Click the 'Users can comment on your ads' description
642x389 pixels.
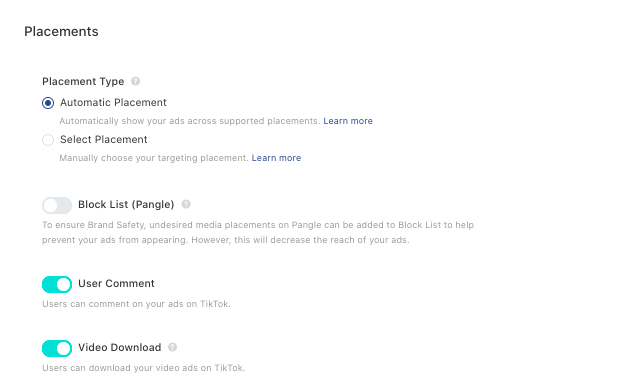point(136,304)
